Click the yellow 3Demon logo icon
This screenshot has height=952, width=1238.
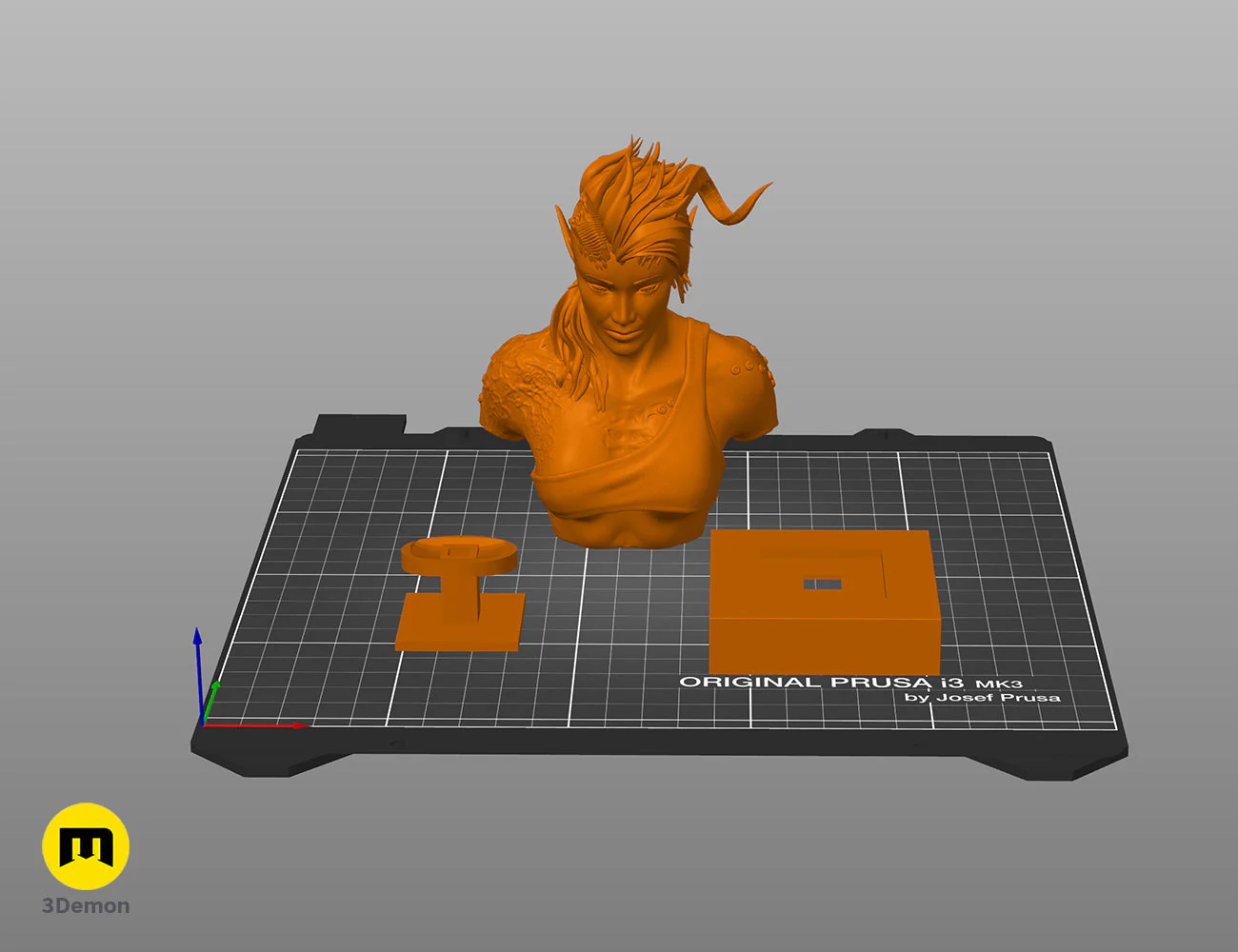(86, 845)
